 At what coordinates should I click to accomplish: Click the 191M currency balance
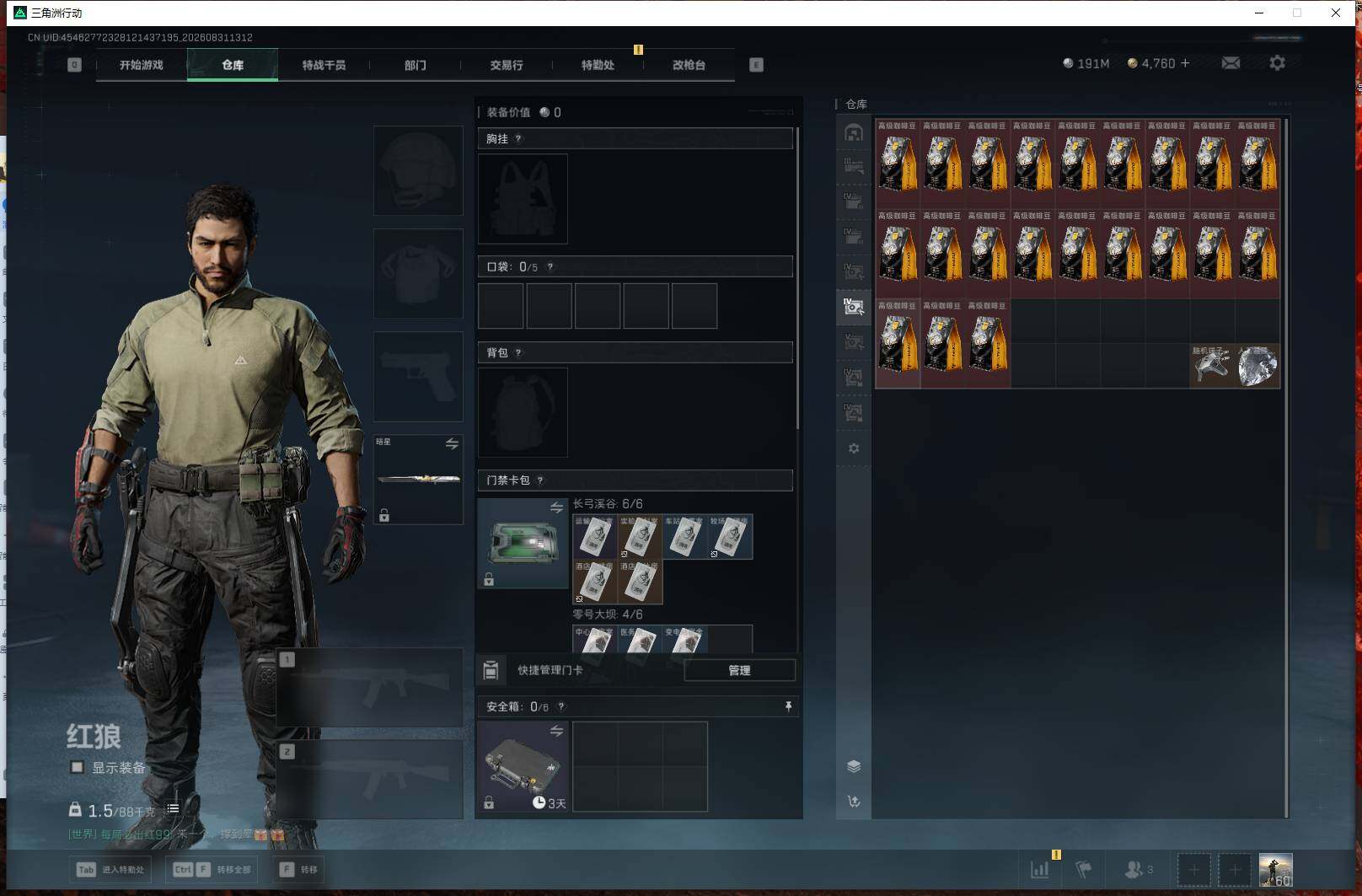1086,63
